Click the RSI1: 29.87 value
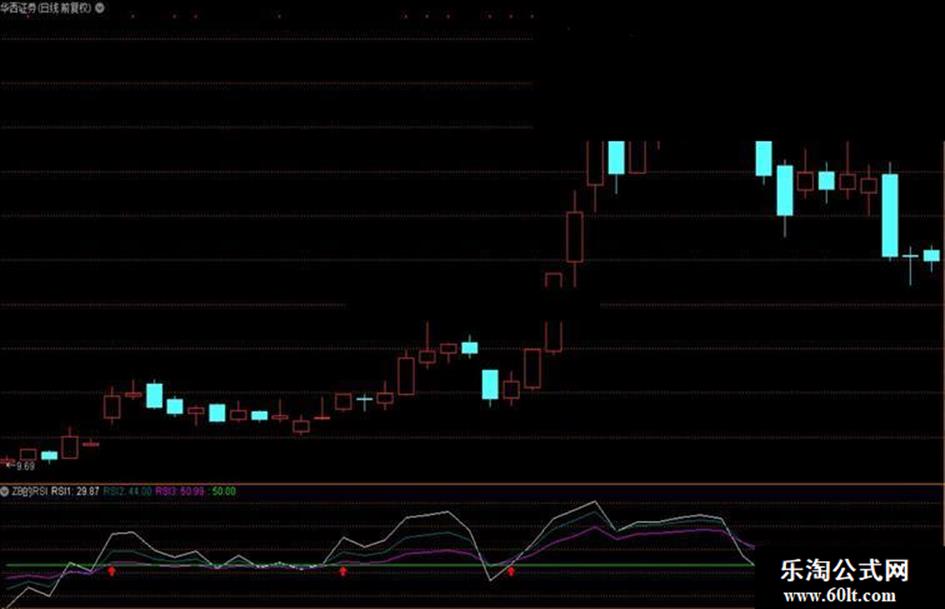This screenshot has height=609, width=945. pyautogui.click(x=75, y=491)
